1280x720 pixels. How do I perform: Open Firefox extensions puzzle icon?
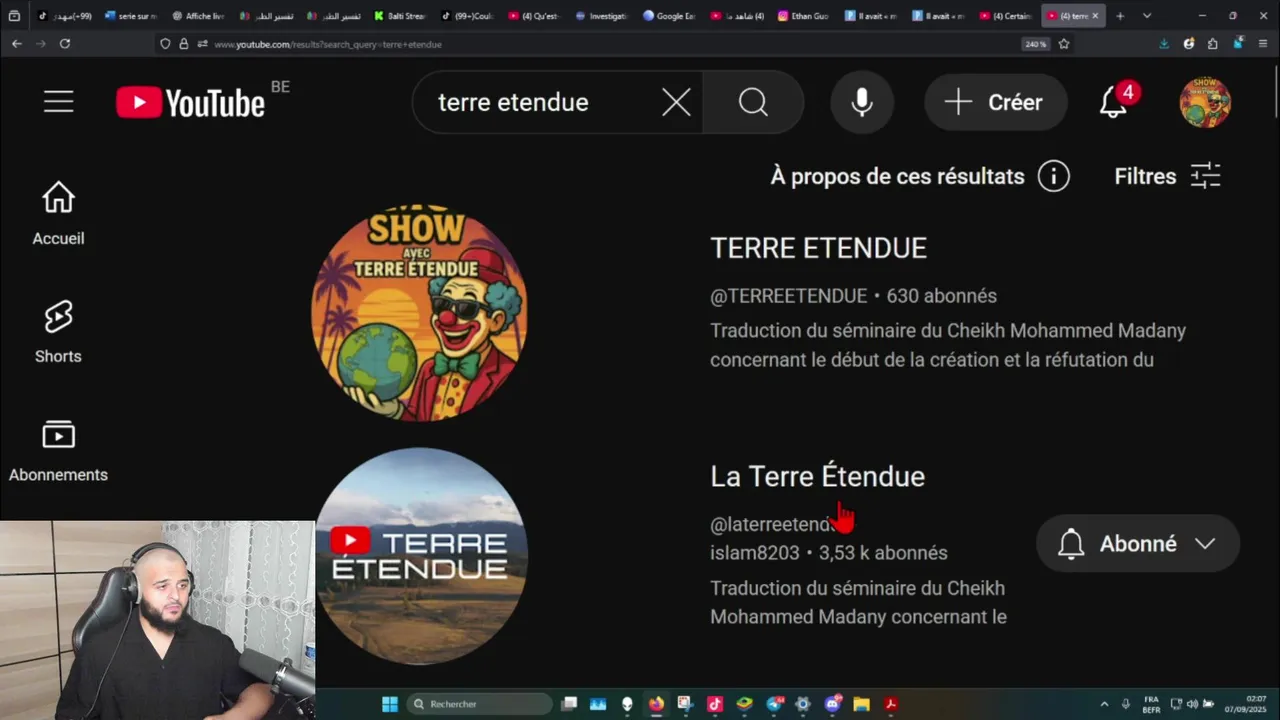click(x=1213, y=44)
